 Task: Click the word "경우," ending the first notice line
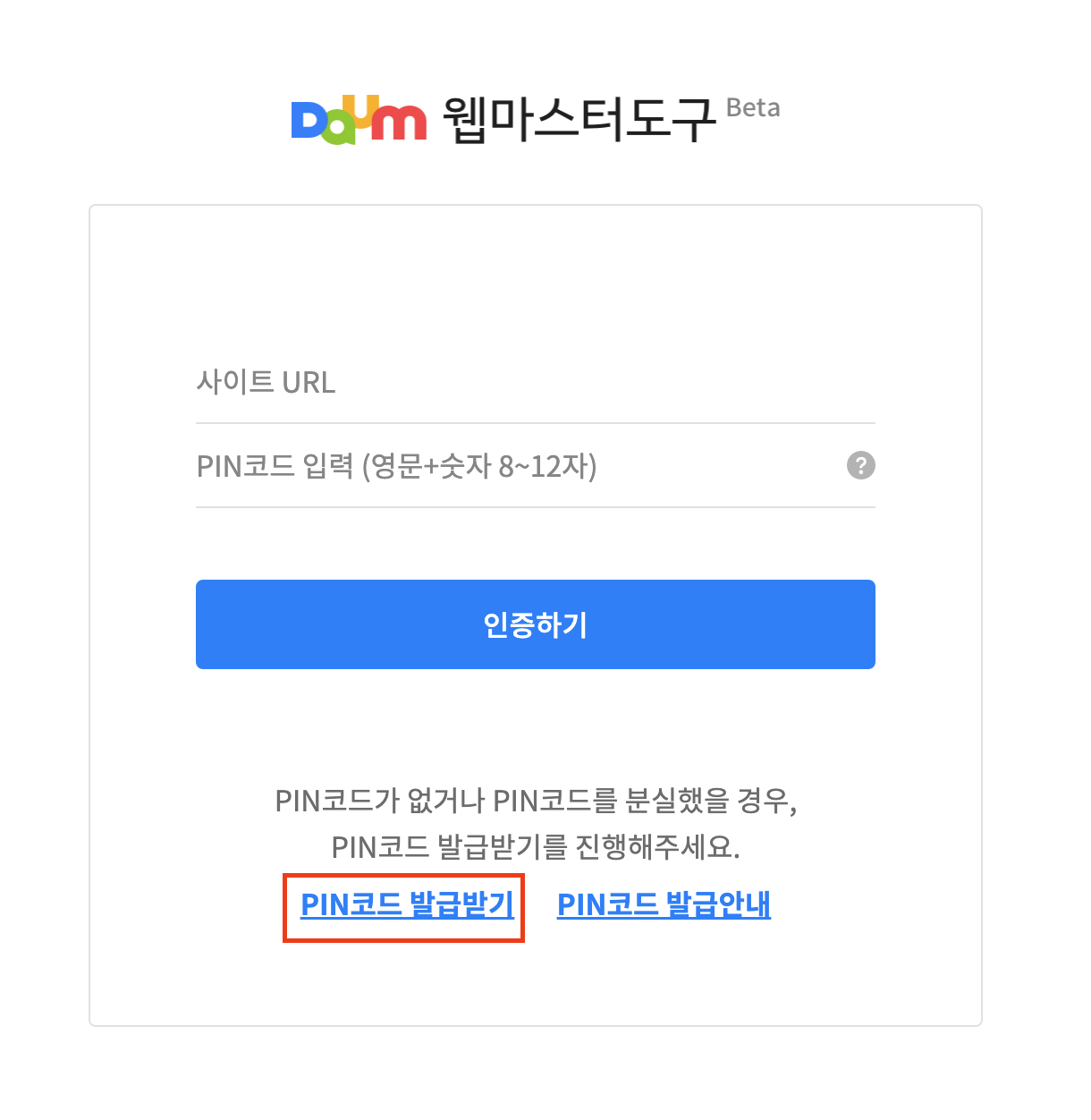[767, 800]
